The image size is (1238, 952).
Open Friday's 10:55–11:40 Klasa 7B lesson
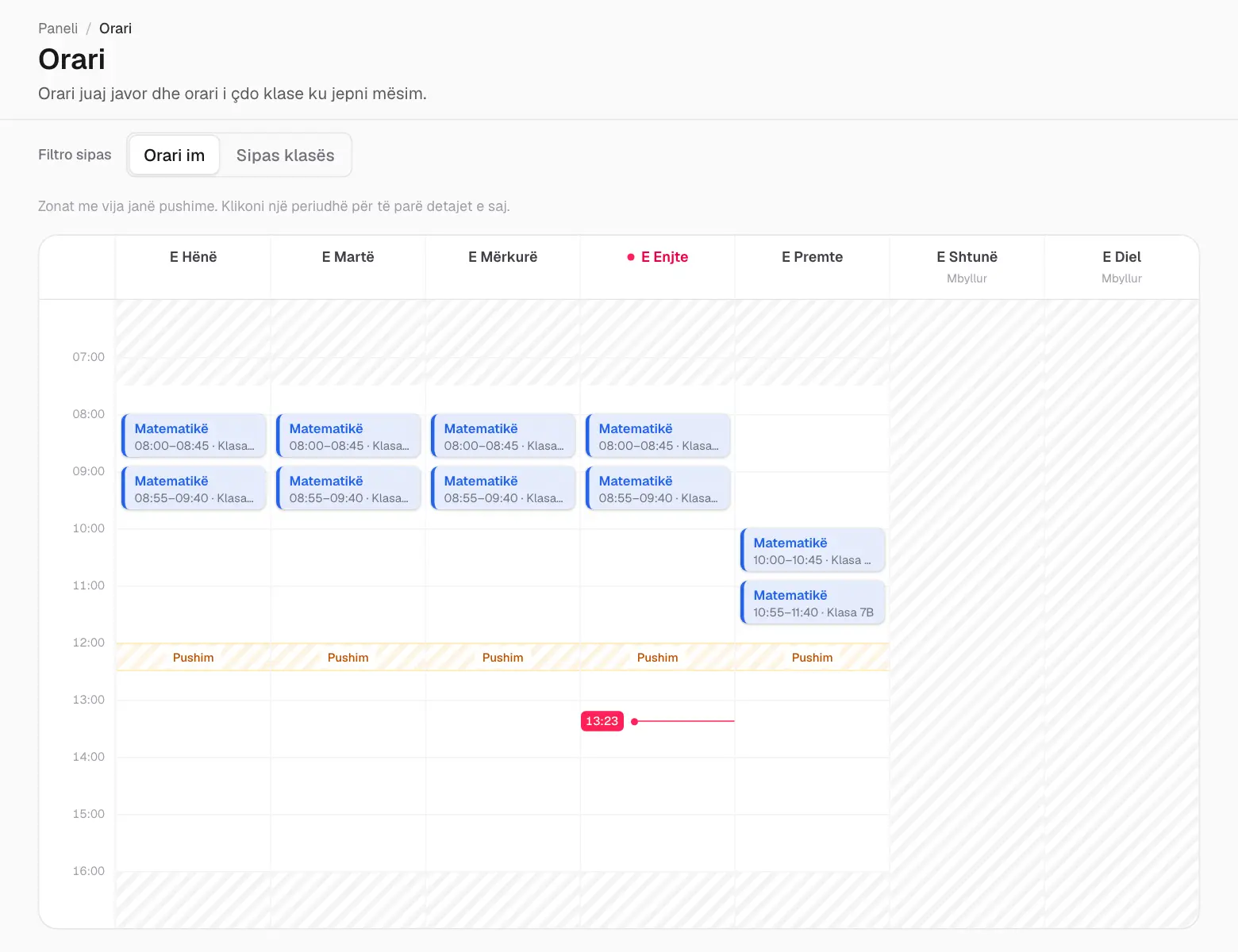tap(813, 602)
